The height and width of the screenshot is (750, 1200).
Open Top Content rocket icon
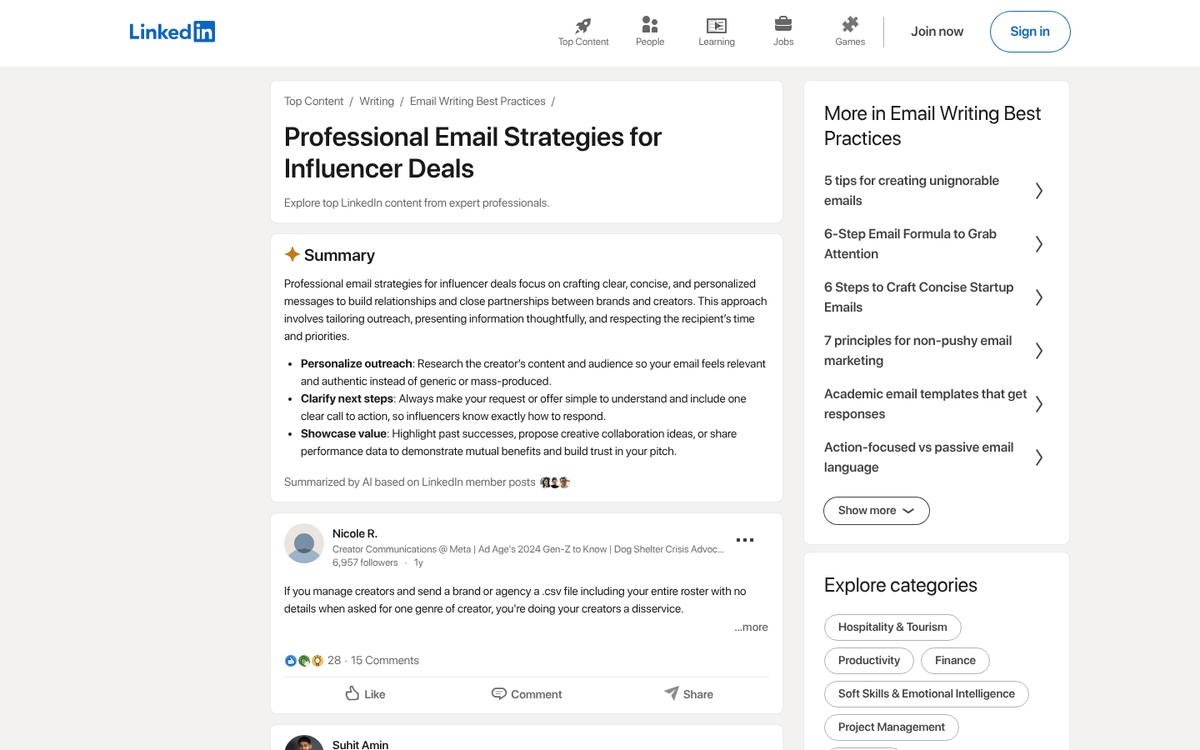(x=583, y=26)
